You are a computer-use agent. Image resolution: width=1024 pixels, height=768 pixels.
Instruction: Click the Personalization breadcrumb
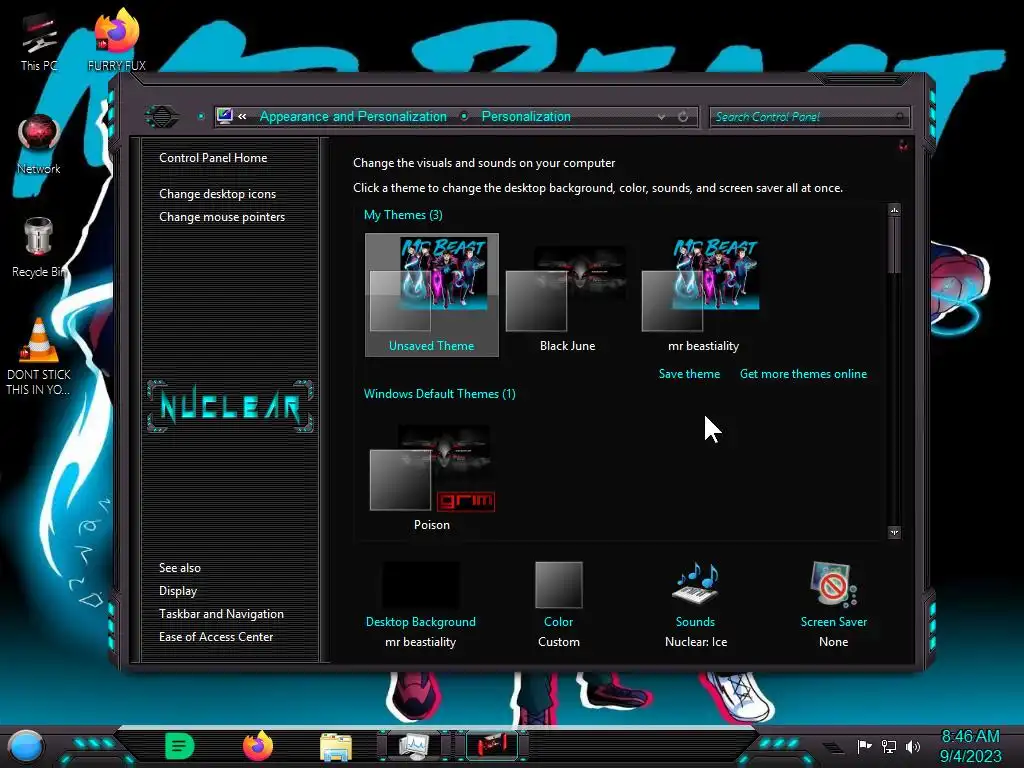526,116
